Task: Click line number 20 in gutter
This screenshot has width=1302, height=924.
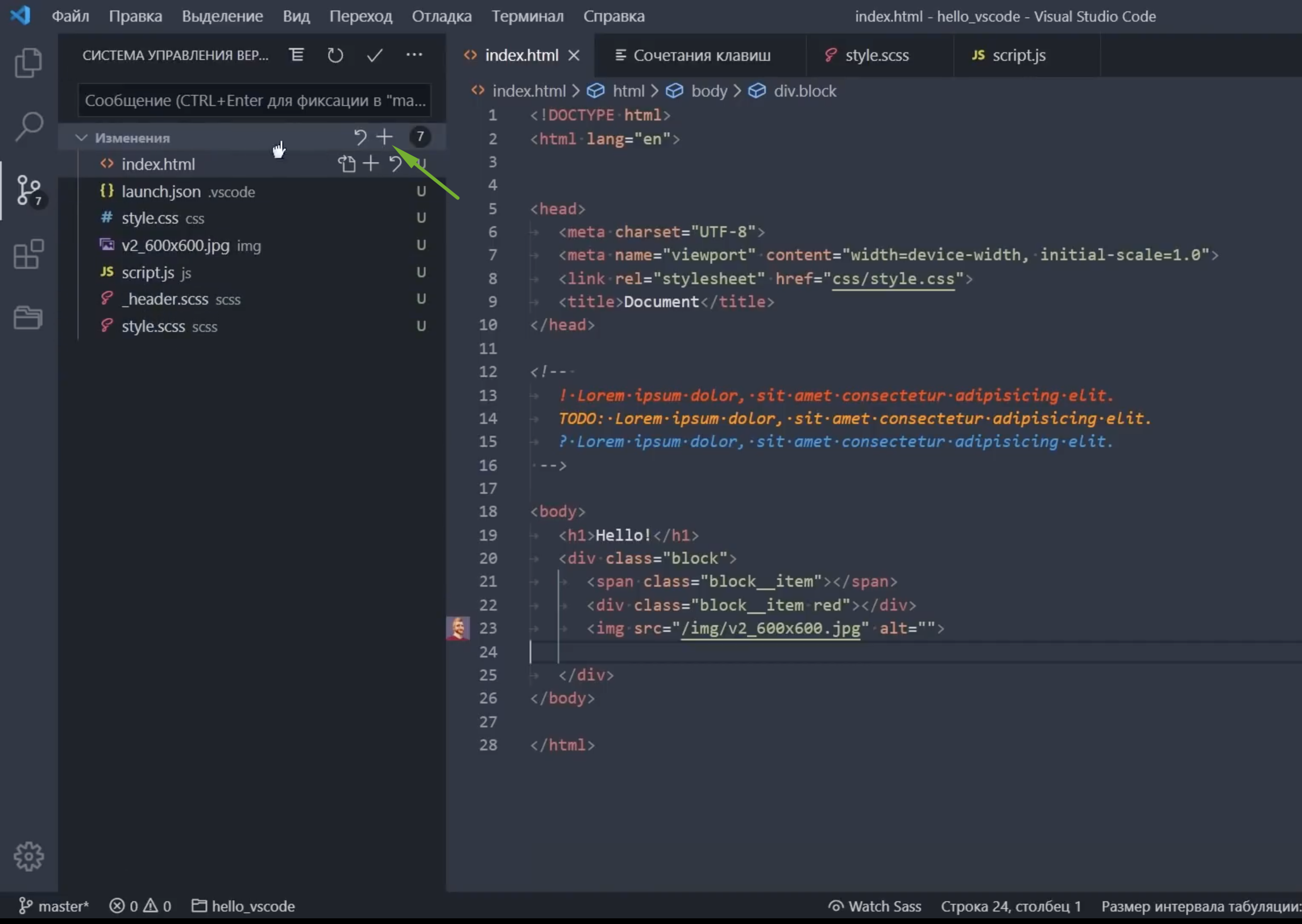Action: (x=488, y=558)
